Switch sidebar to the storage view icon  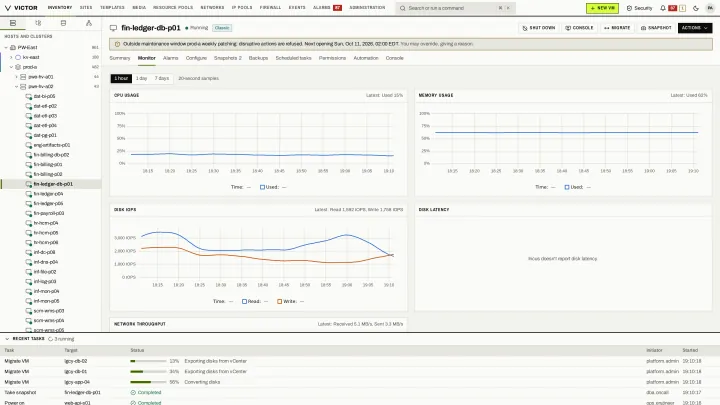(63, 23)
